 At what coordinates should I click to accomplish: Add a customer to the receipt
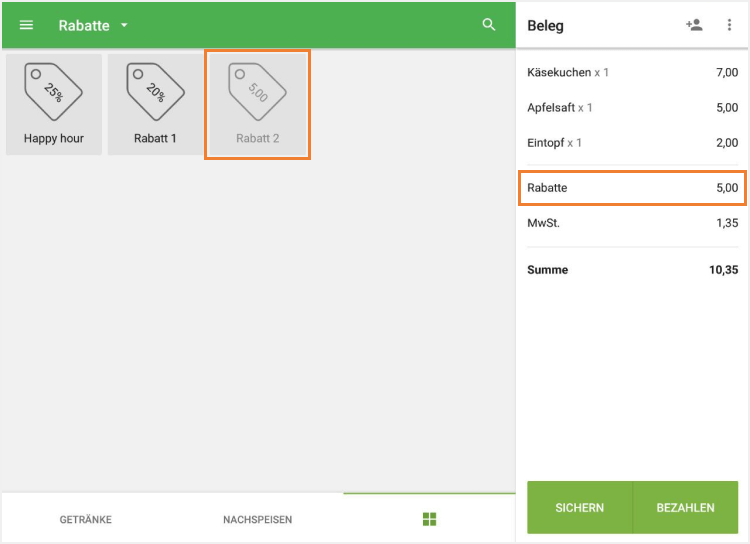pos(694,25)
